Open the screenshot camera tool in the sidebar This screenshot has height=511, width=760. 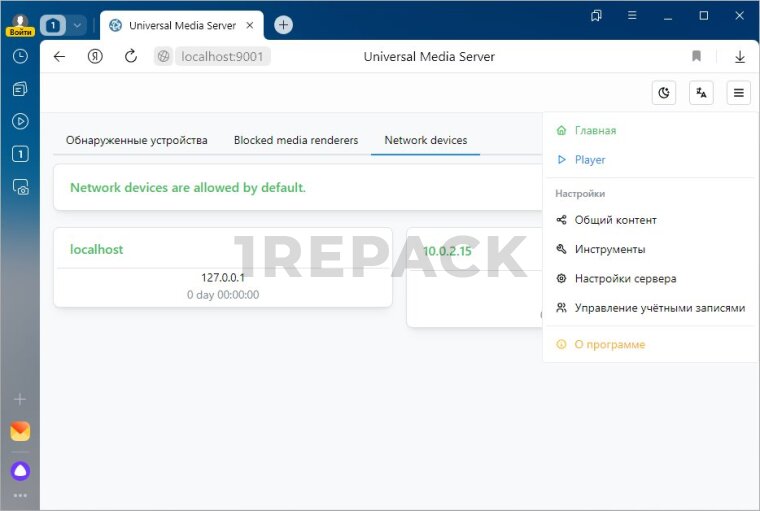click(20, 186)
